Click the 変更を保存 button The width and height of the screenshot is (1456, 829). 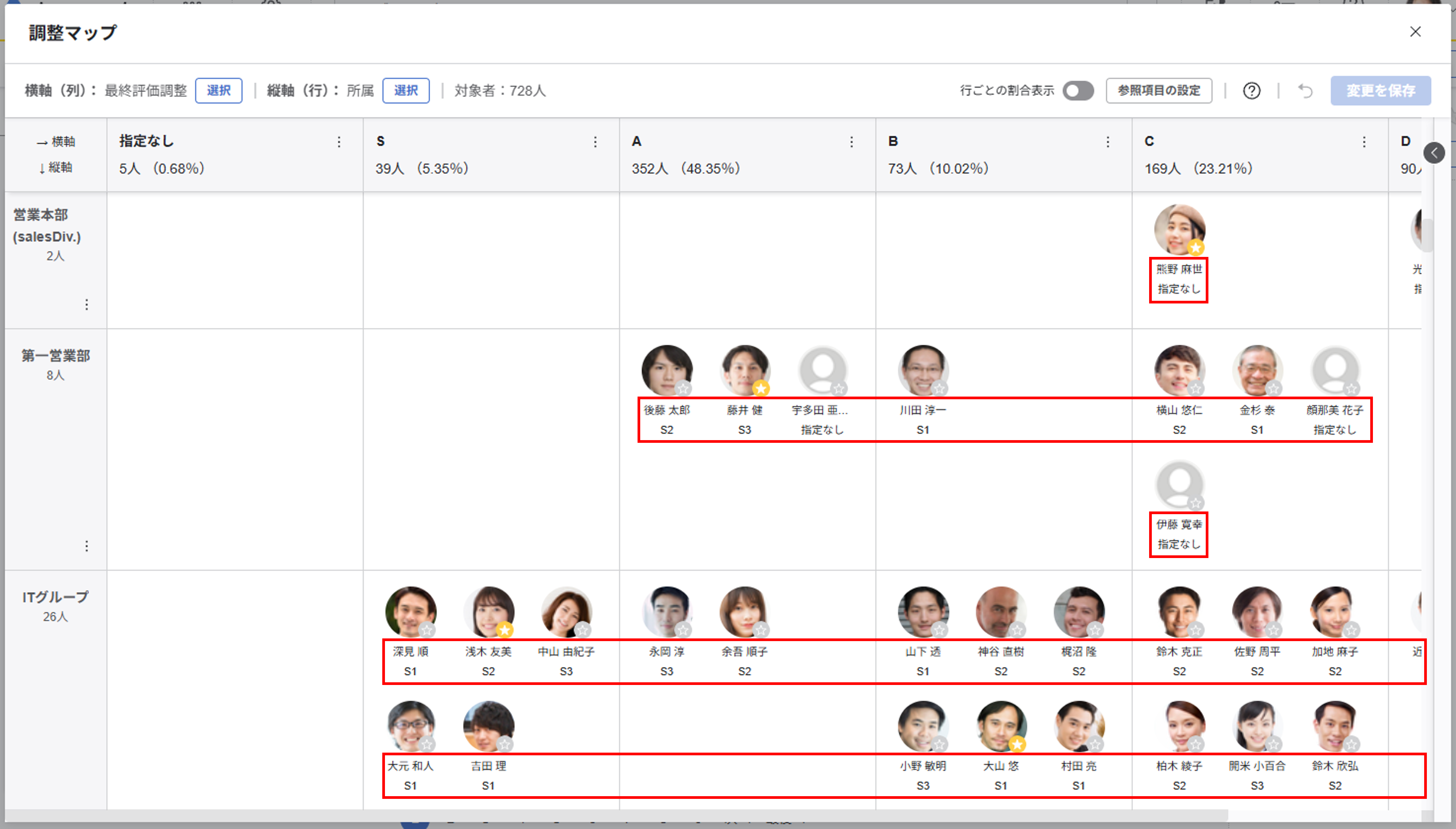point(1380,90)
